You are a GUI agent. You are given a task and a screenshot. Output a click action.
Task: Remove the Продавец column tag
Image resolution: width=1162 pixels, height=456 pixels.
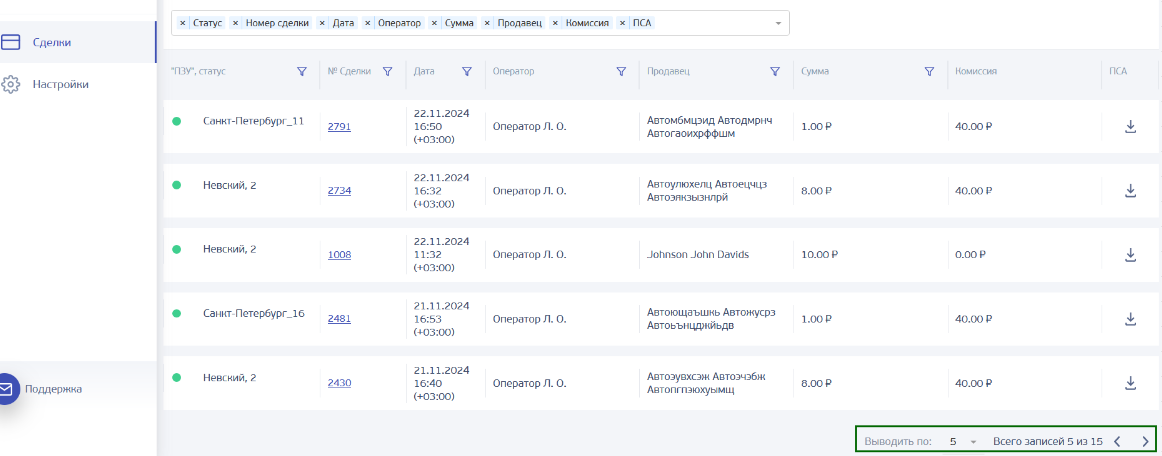coord(487,23)
